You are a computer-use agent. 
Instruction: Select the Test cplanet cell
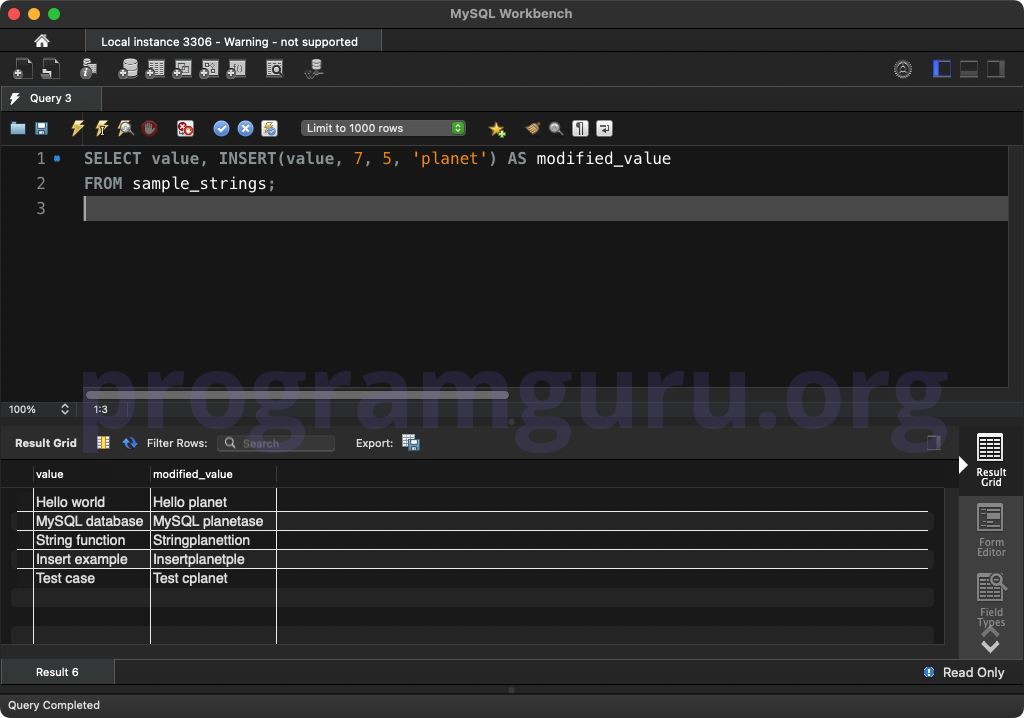pyautogui.click(x=213, y=578)
